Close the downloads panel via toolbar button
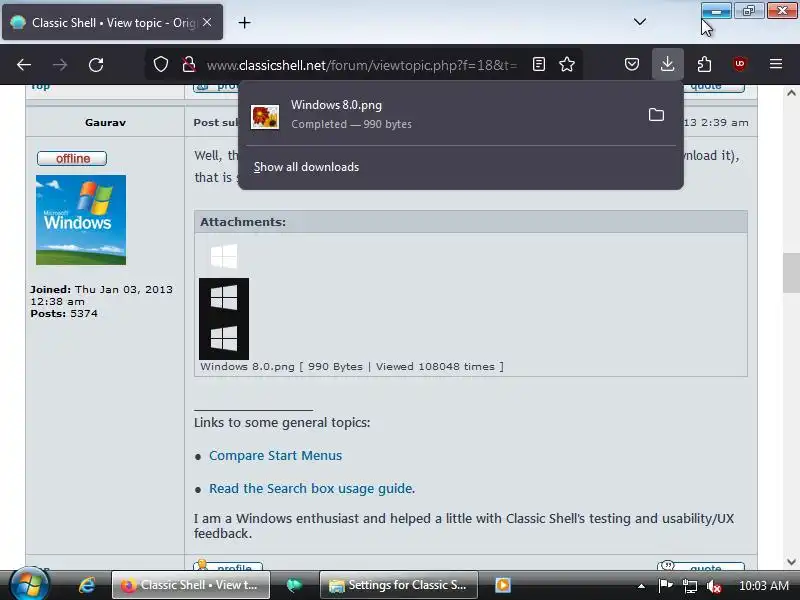Viewport: 800px width, 600px height. [667, 64]
